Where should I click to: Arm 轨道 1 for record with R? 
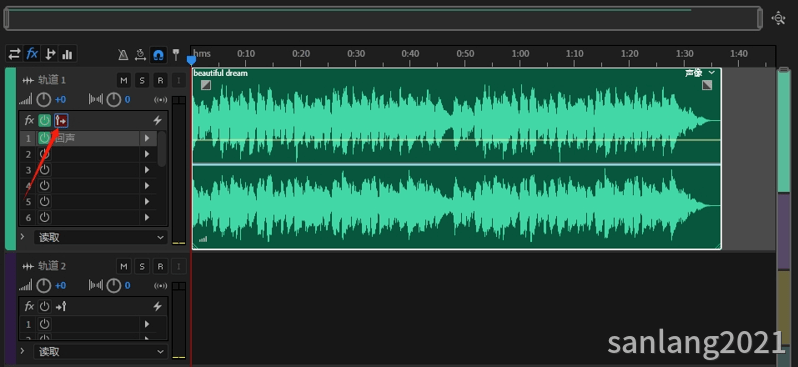pos(160,80)
